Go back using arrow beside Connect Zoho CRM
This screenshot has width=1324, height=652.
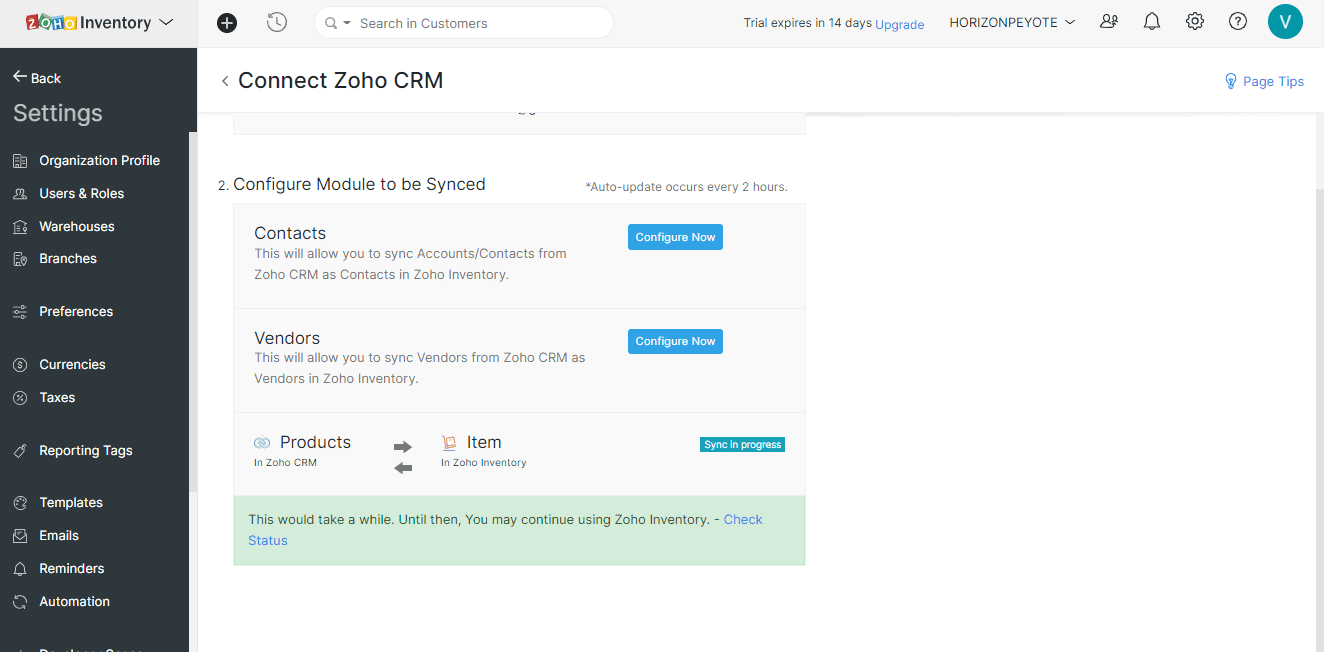coord(225,81)
